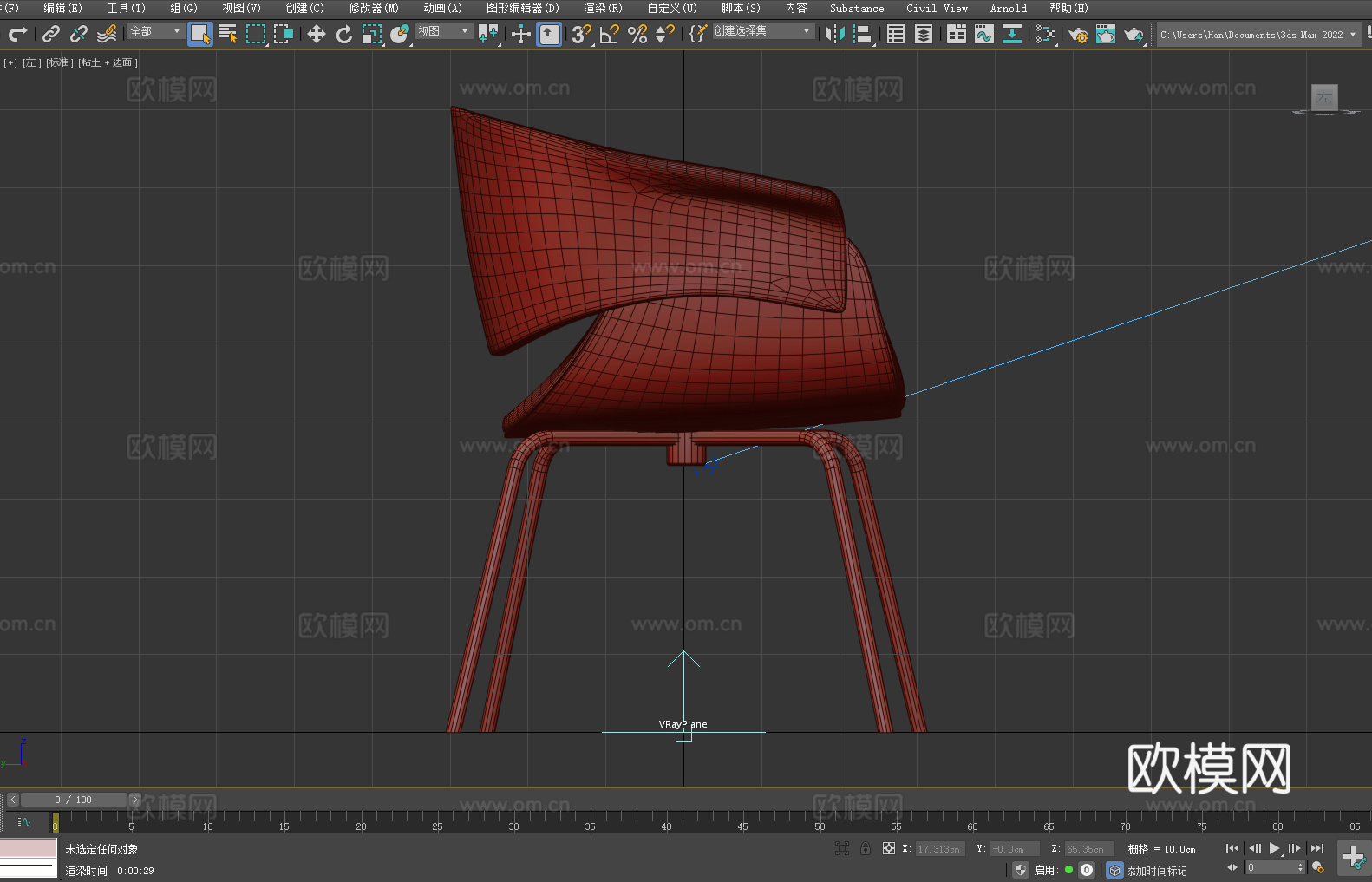Toggle Absolute/Offset transform mode icon
This screenshot has width=1372, height=882.
point(889,848)
